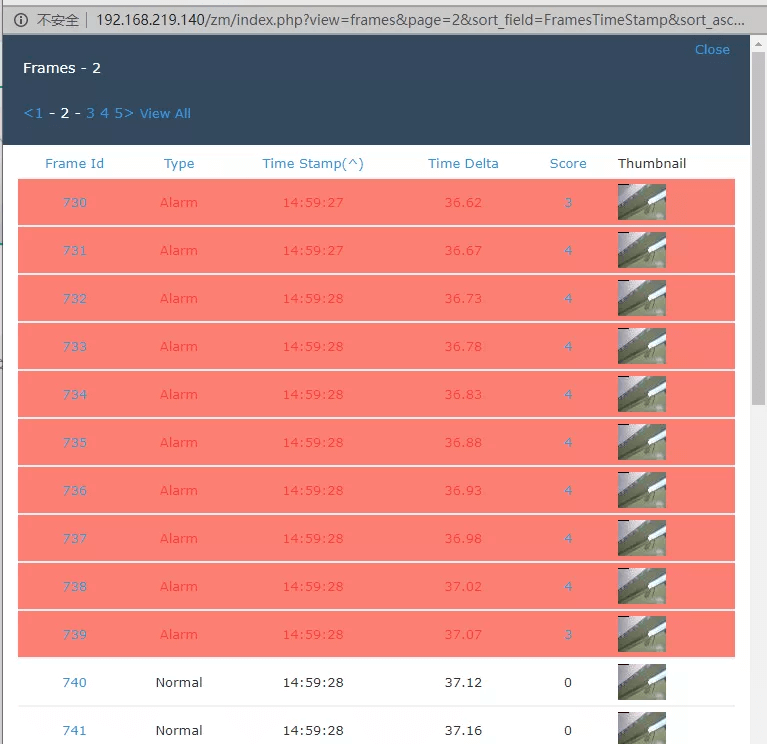
Task: Open thumbnail image for frame 736
Action: (641, 490)
